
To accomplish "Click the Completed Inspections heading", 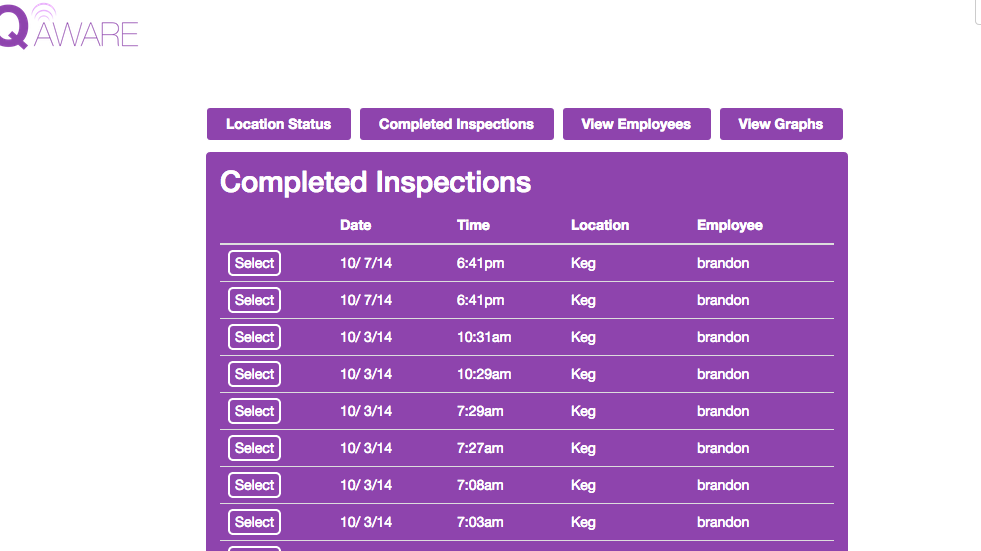I will [375, 183].
